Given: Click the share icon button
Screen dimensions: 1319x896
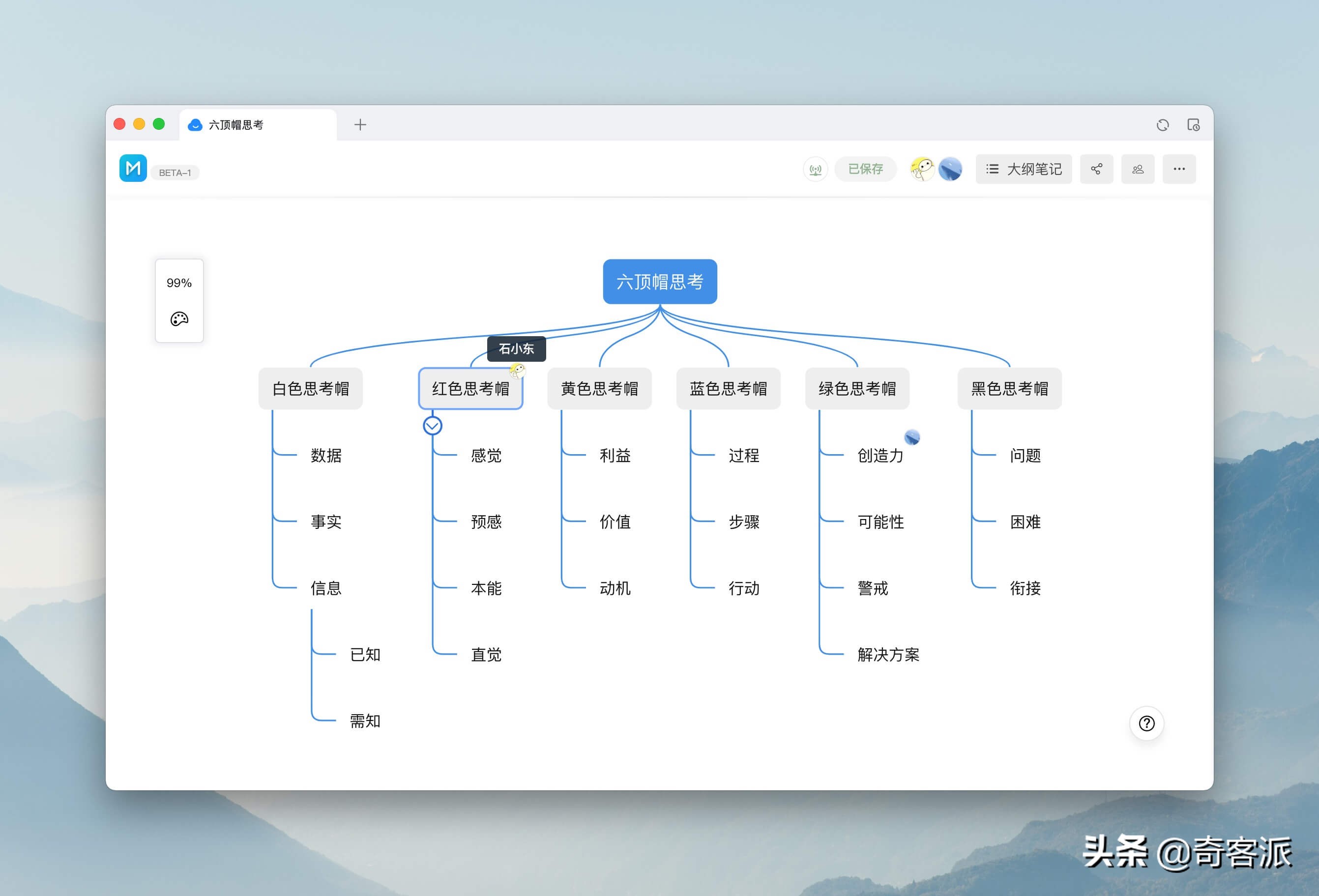Looking at the screenshot, I should tap(1096, 169).
